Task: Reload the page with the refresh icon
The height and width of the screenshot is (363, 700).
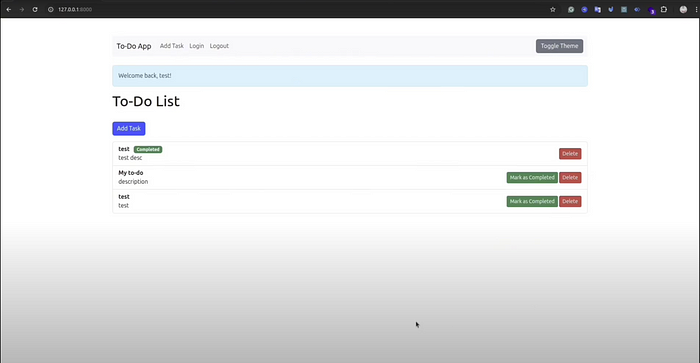Action: pos(35,9)
